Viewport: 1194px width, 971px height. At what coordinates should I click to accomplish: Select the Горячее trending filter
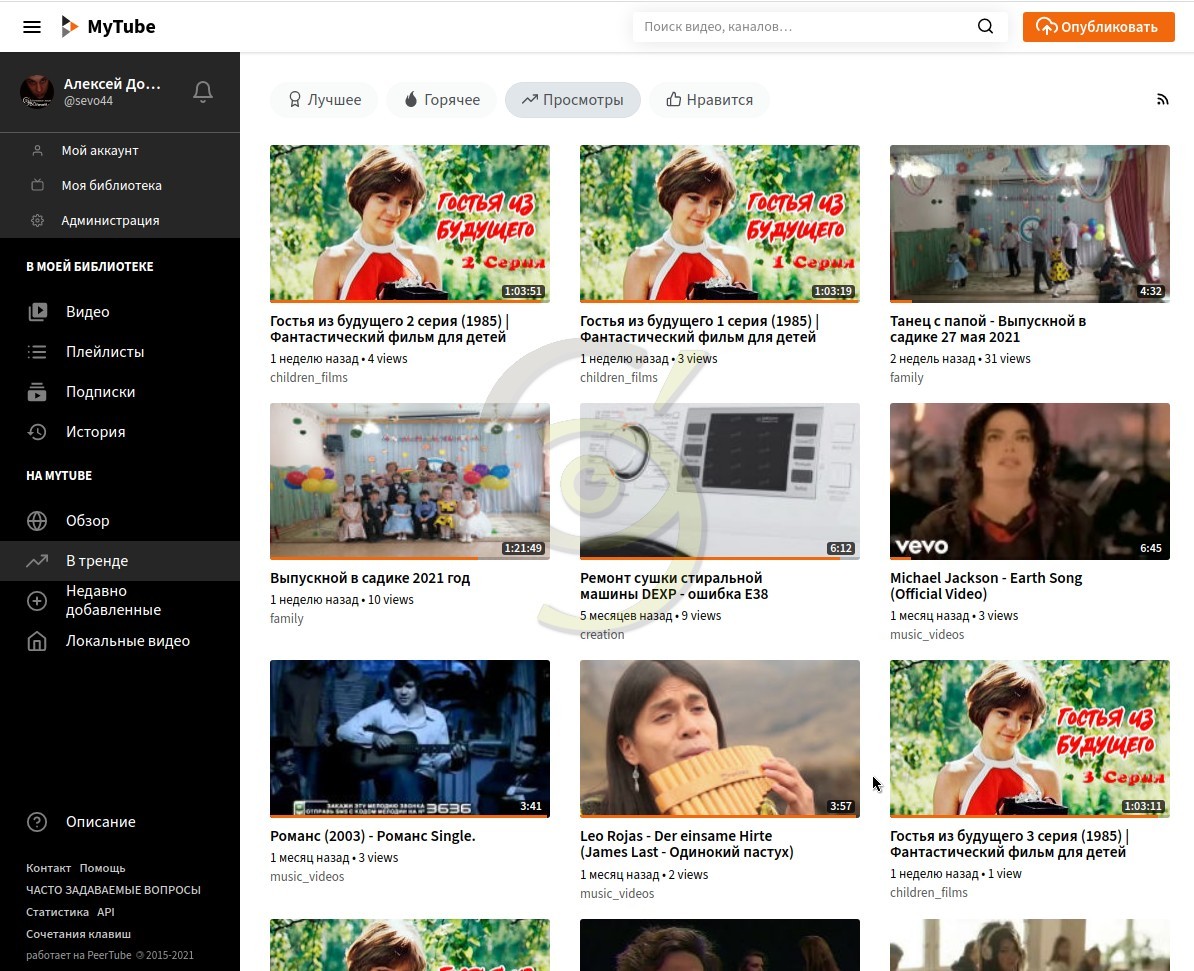click(441, 100)
